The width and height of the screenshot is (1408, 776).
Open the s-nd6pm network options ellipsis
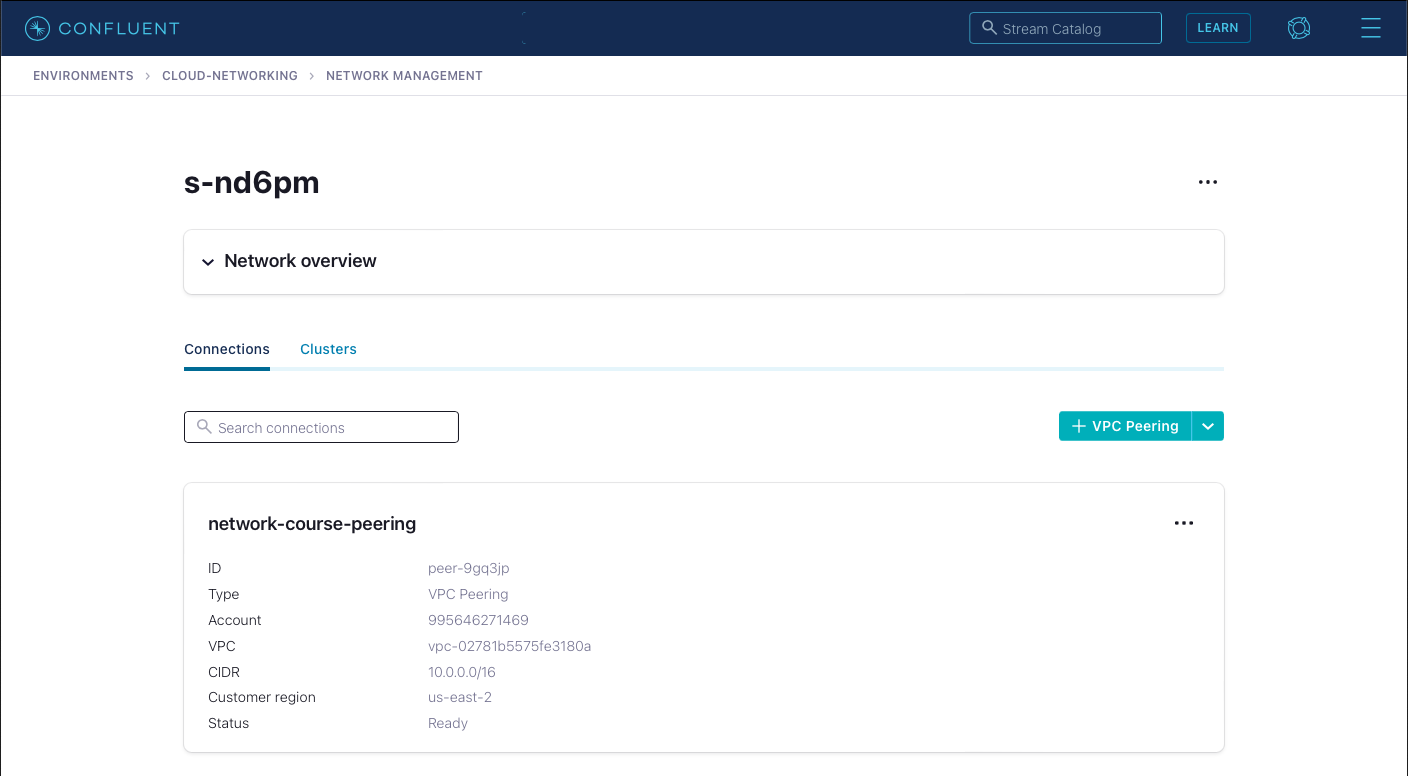(1208, 182)
